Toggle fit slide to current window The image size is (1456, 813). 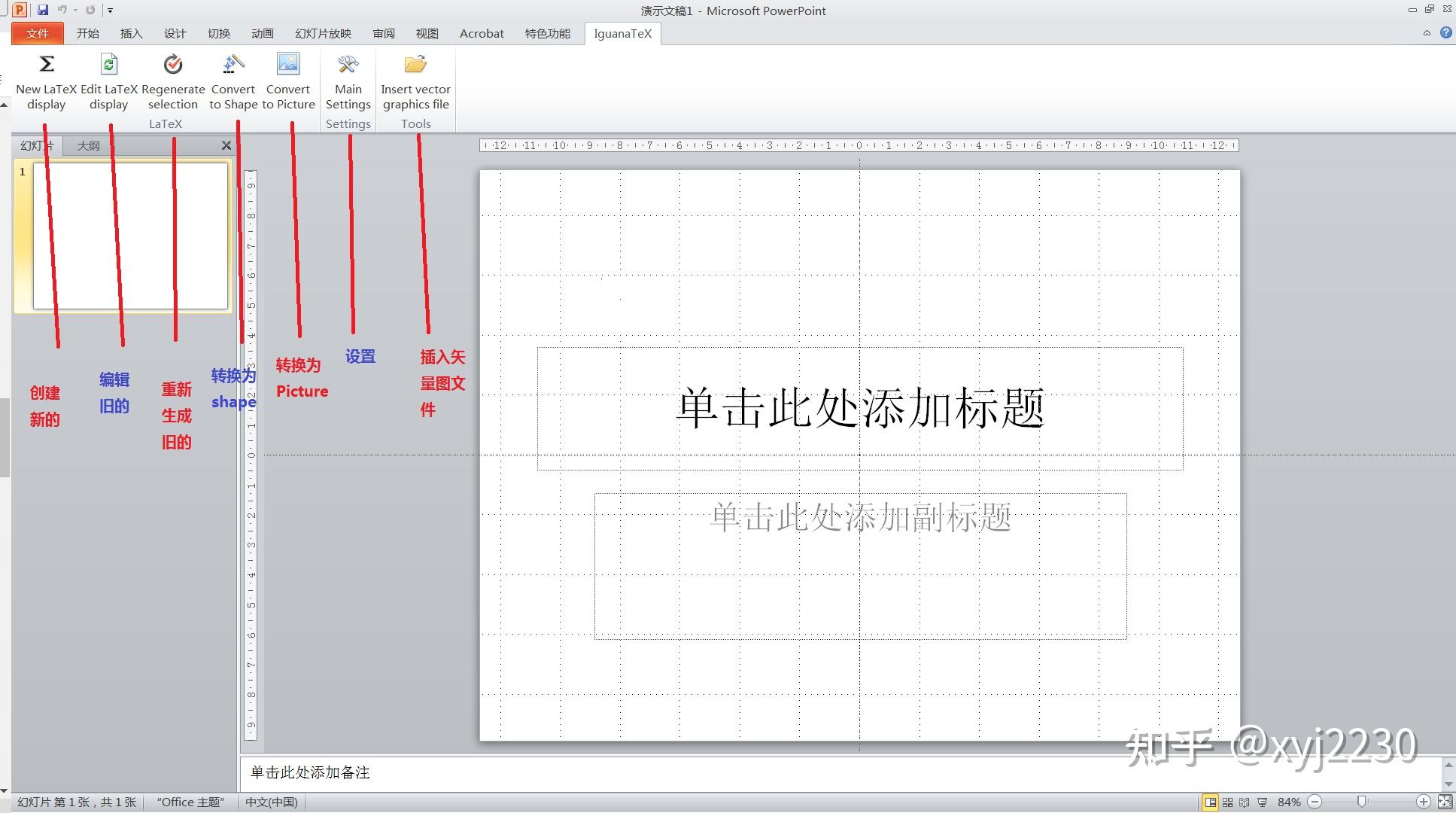tap(1446, 802)
